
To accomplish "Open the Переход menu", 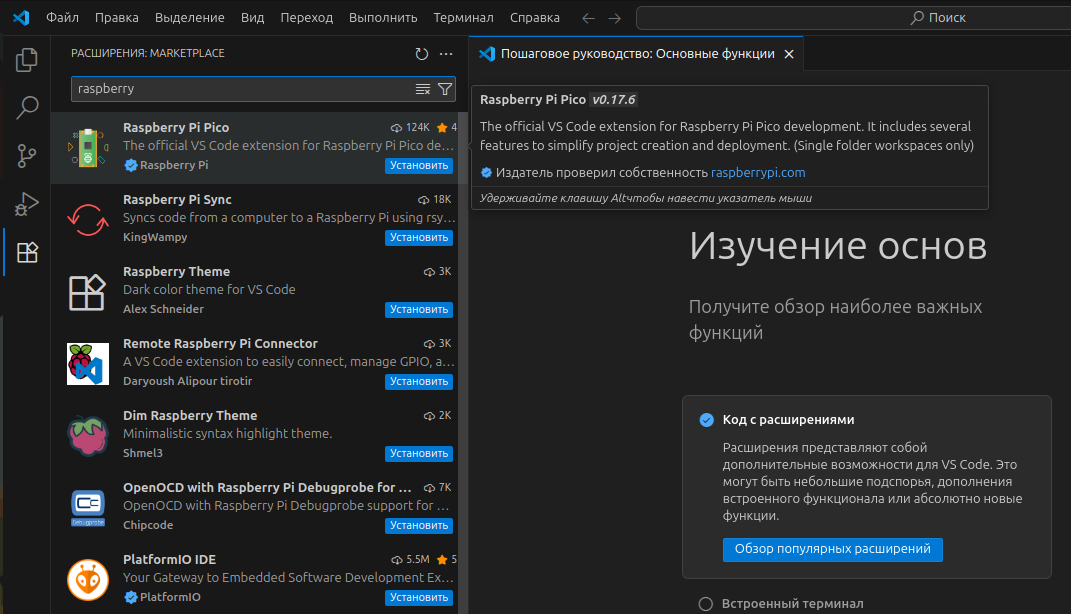I will [307, 18].
